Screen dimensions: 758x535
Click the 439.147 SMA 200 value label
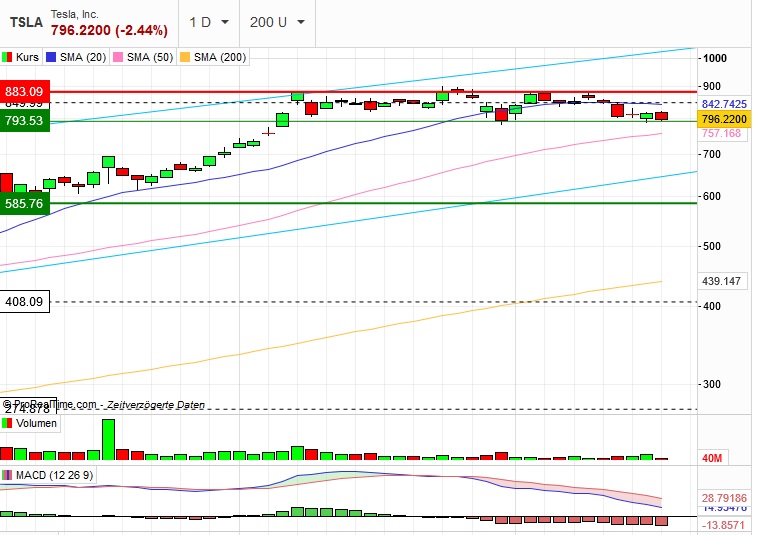click(x=721, y=281)
